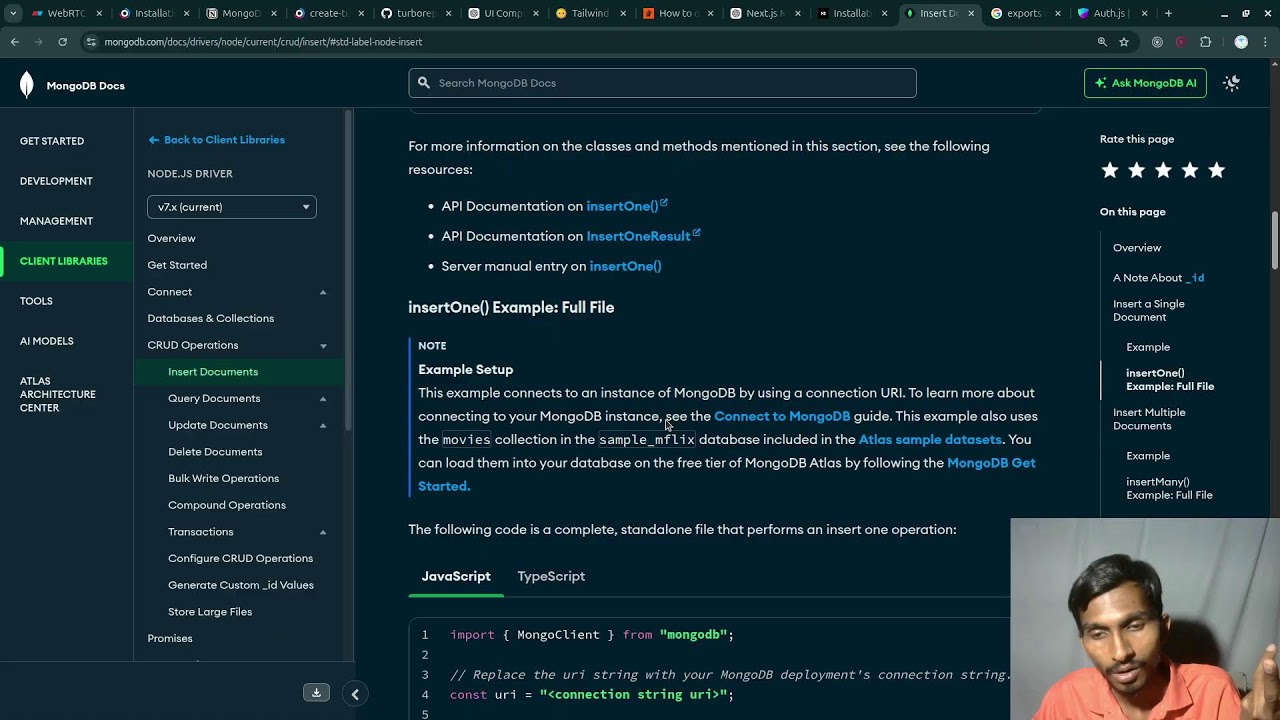Open the InsertOneResult API link
The height and width of the screenshot is (720, 1280).
tap(643, 236)
